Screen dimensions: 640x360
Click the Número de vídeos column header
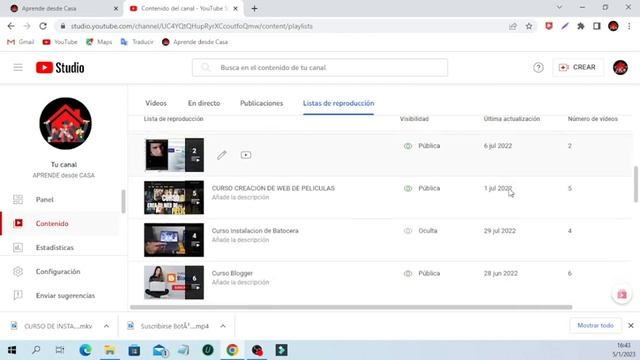point(593,119)
